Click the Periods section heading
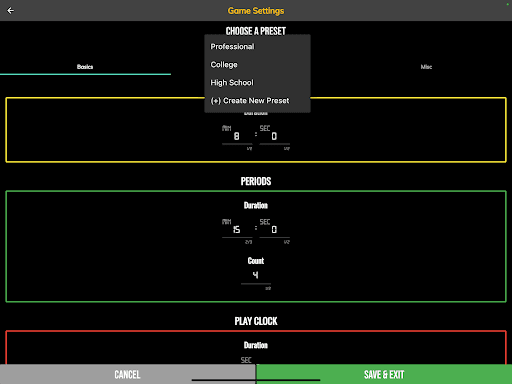 click(256, 181)
